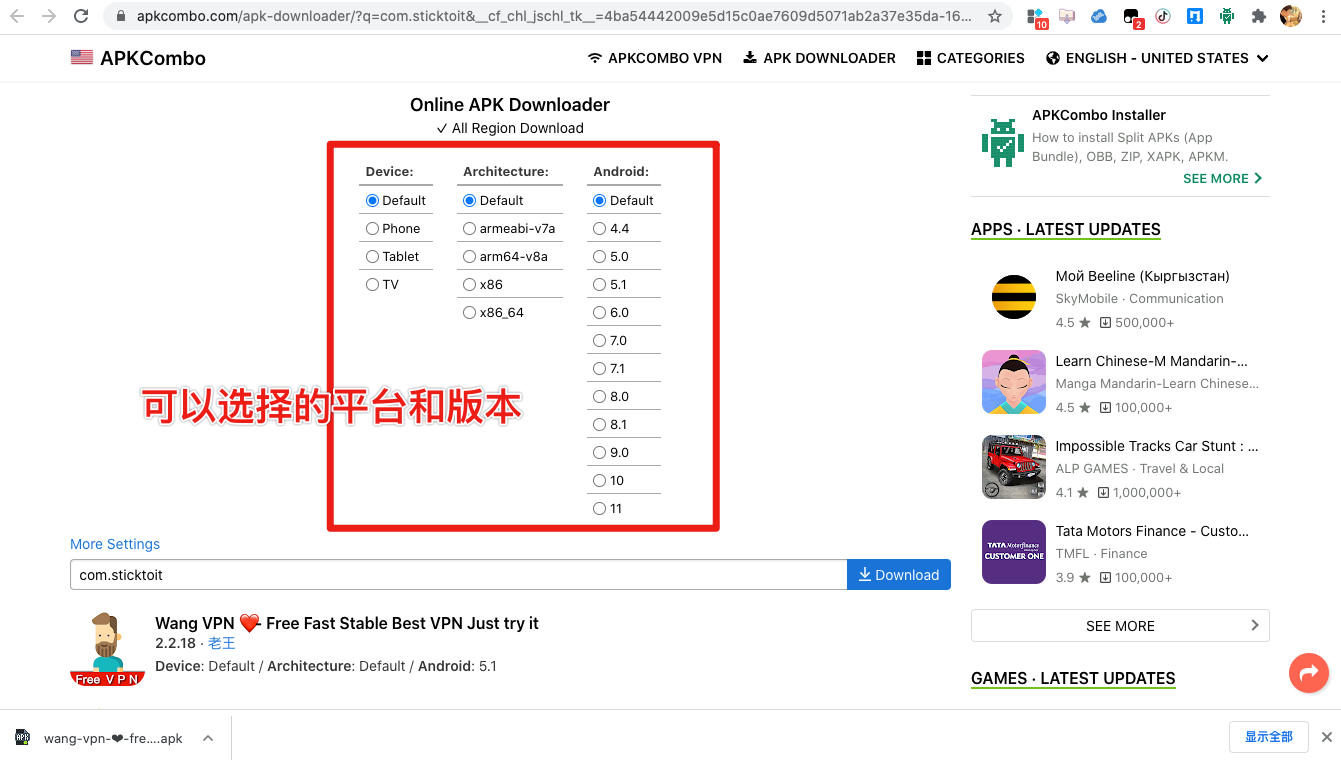Choose Android version 8.1

tap(600, 425)
